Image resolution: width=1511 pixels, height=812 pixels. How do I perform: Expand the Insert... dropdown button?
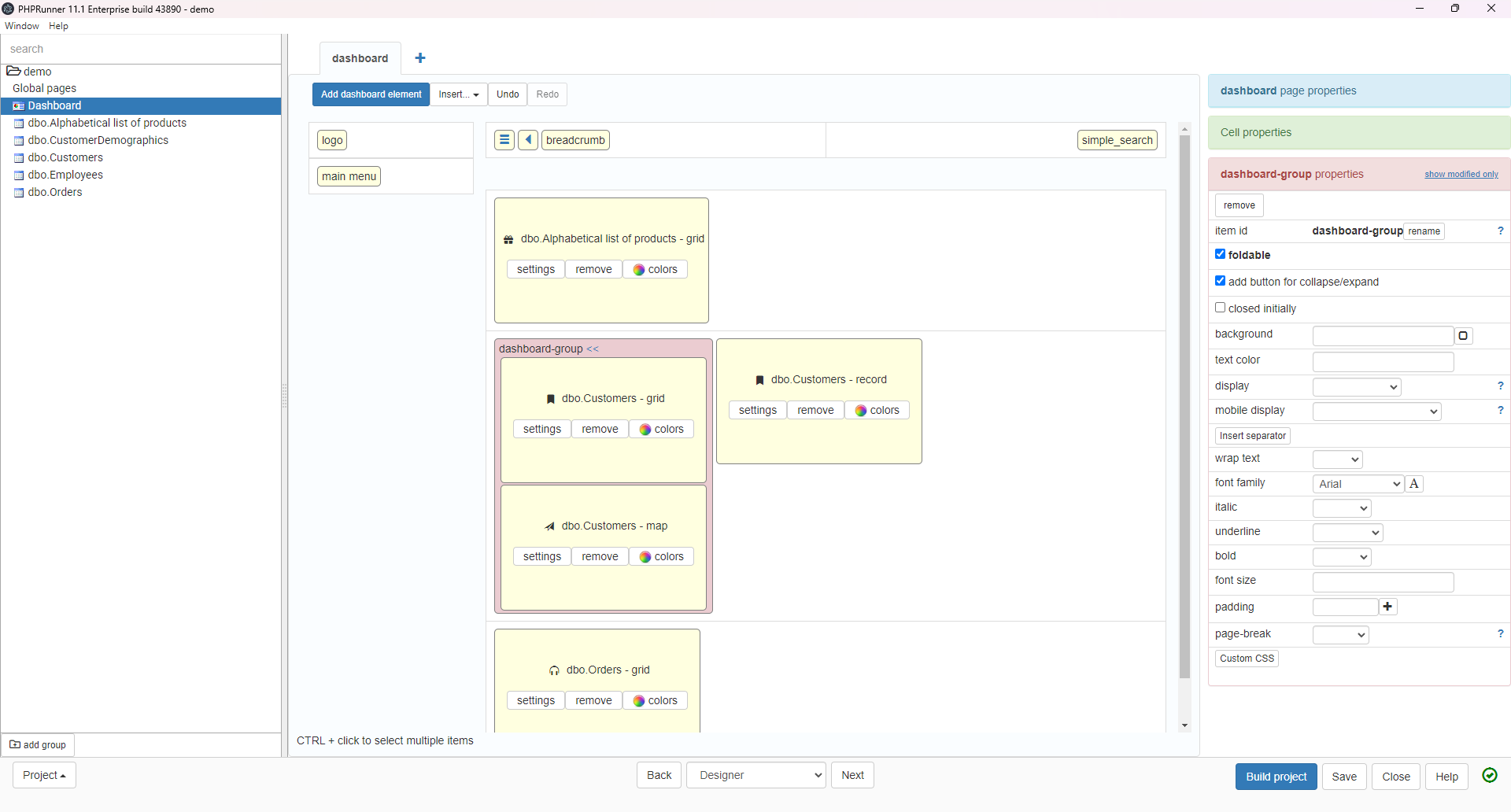459,94
